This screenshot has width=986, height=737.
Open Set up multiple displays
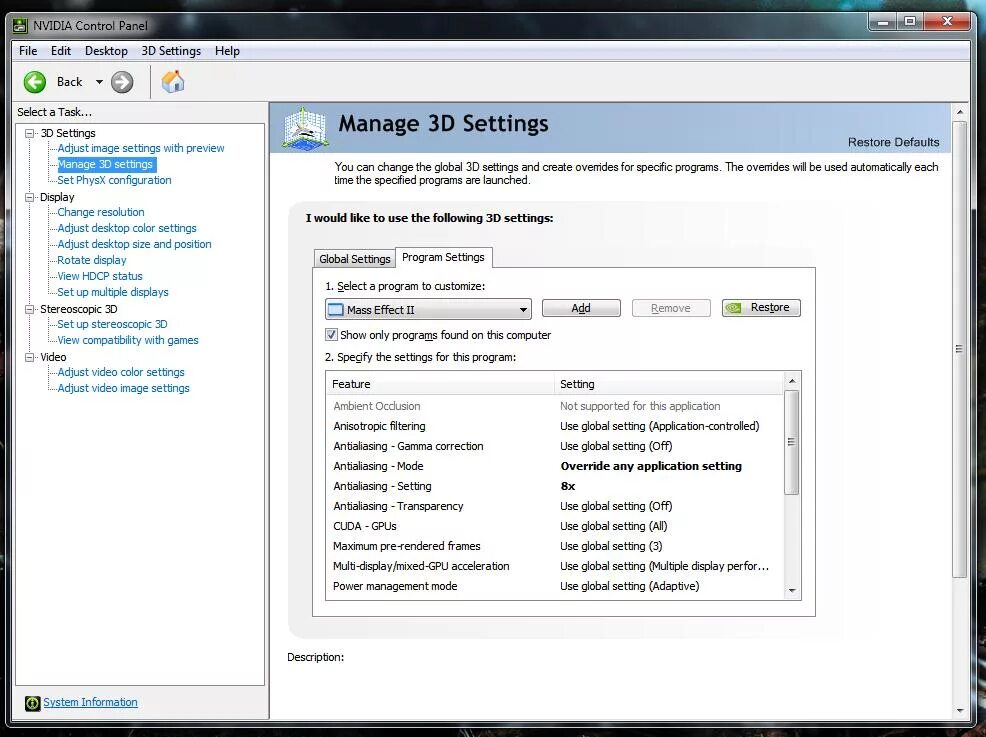pos(113,292)
